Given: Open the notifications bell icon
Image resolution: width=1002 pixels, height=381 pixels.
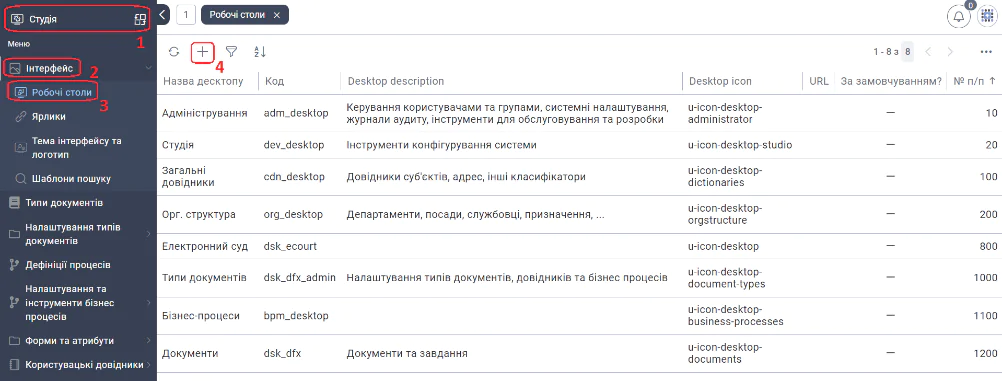Looking at the screenshot, I should point(958,17).
